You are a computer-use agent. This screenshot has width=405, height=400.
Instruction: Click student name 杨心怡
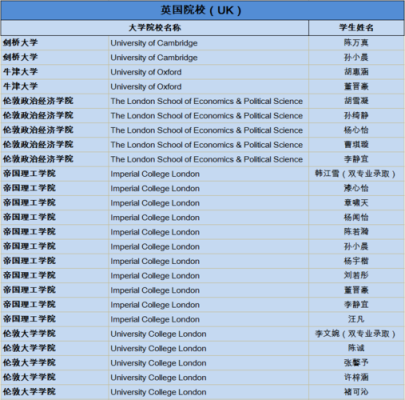point(356,130)
